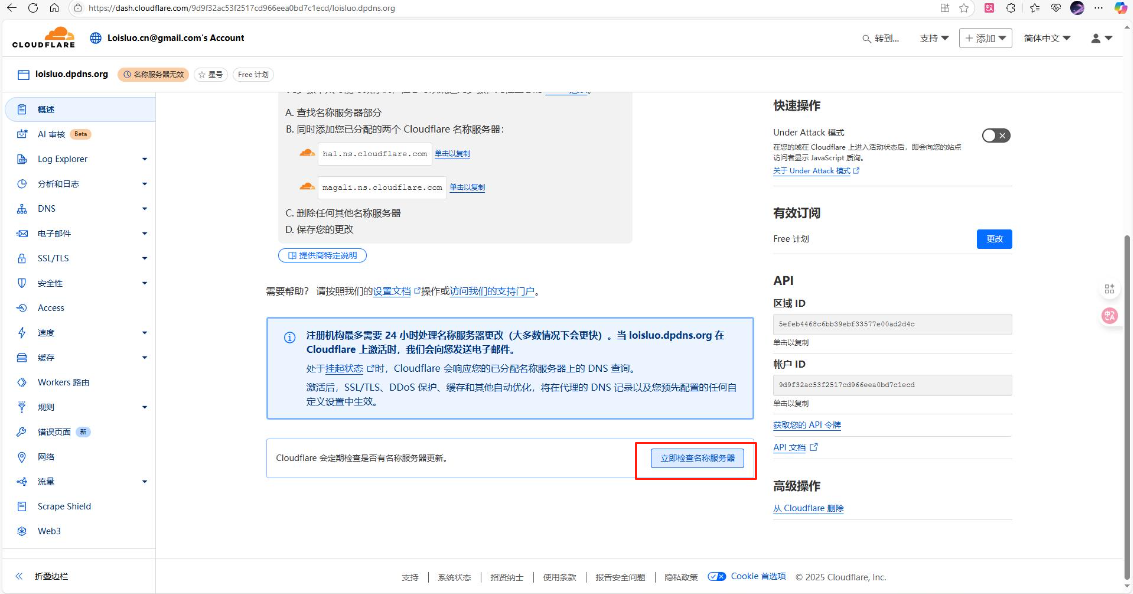The image size is (1133, 594).
Task: Open Access in the sidebar
Action: pos(51,308)
